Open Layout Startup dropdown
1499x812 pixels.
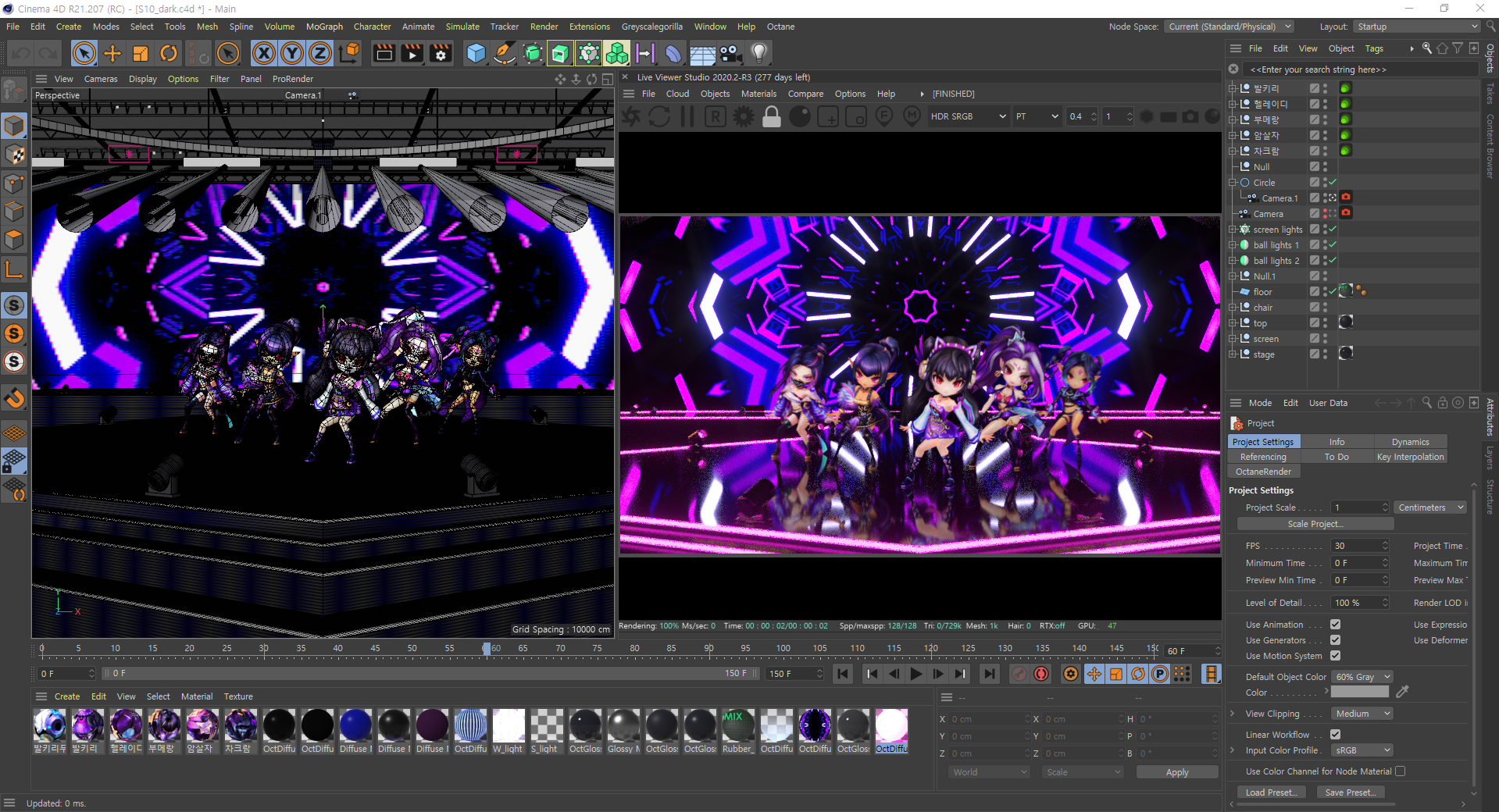coord(1417,27)
